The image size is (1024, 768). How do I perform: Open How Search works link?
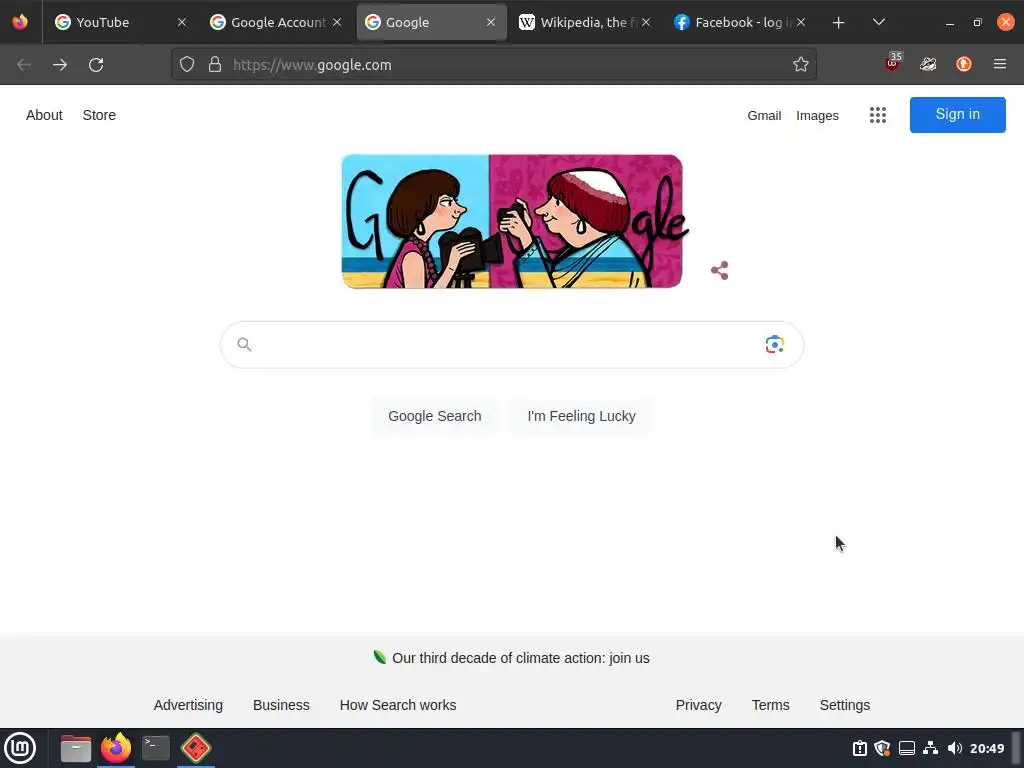(398, 705)
